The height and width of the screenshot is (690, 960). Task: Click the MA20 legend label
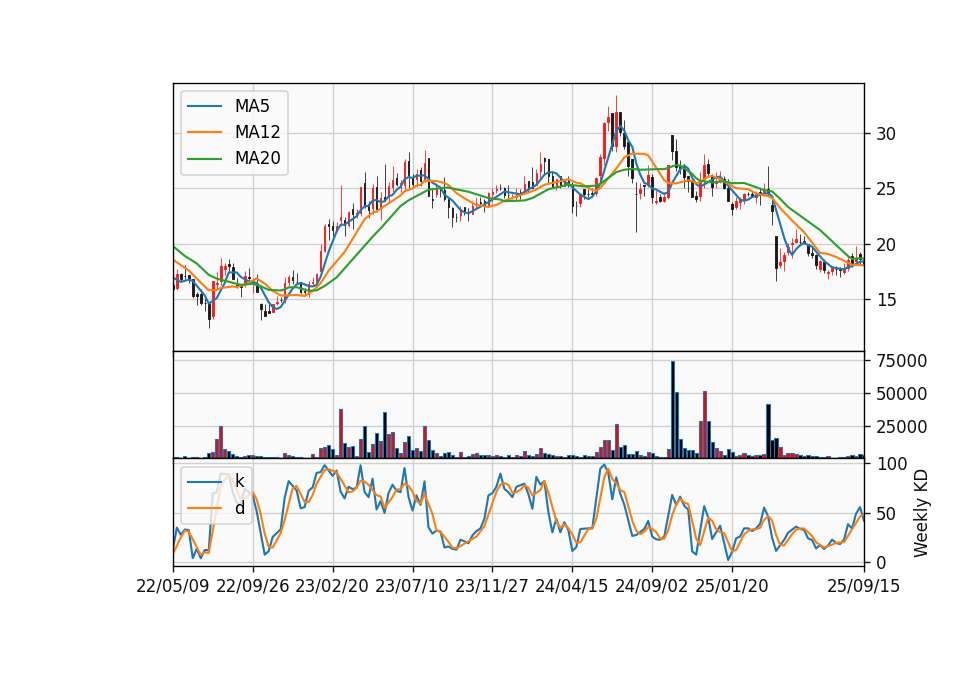pyautogui.click(x=257, y=158)
